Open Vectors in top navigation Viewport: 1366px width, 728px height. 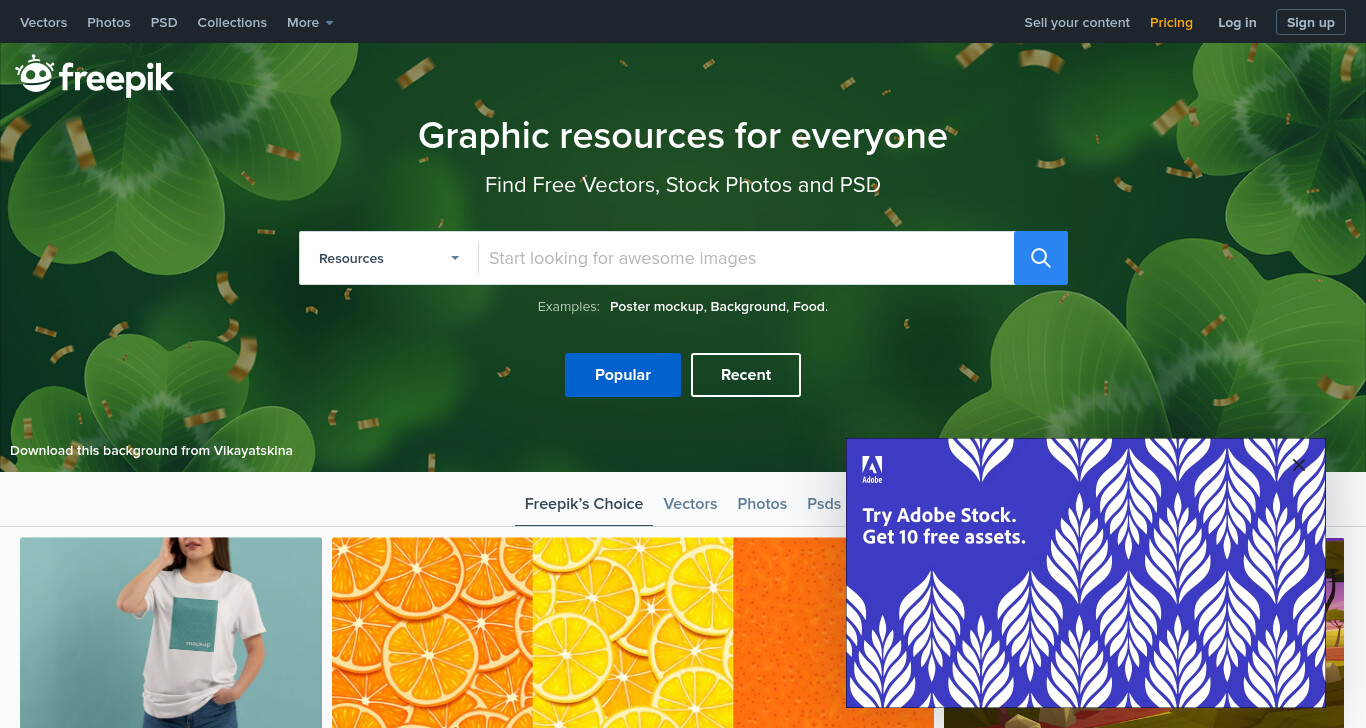click(43, 22)
